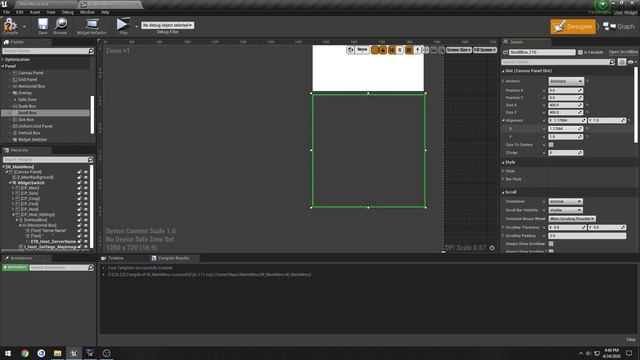Open the View menu

tap(51, 12)
